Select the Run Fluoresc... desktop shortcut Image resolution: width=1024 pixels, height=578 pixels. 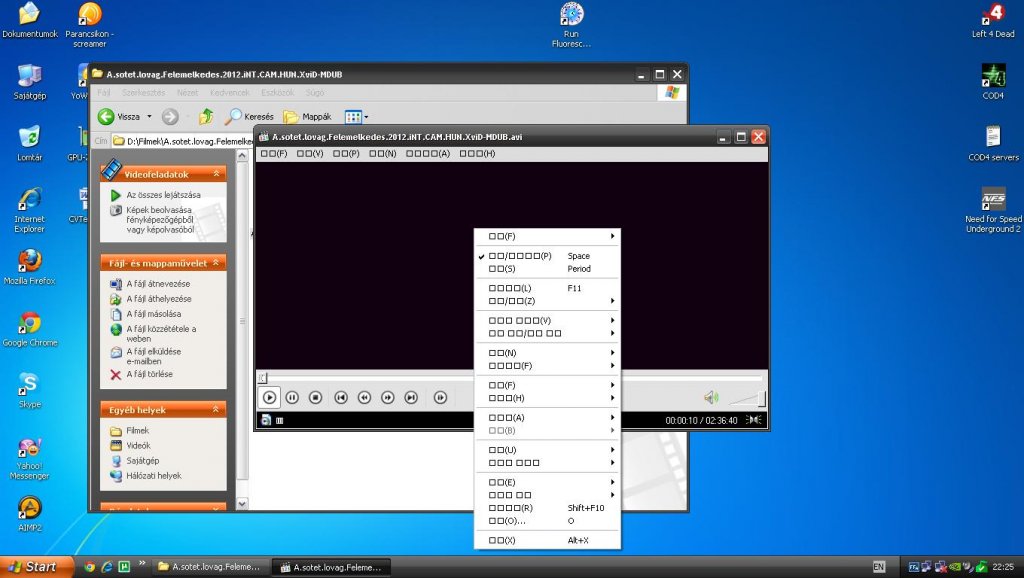tap(571, 25)
